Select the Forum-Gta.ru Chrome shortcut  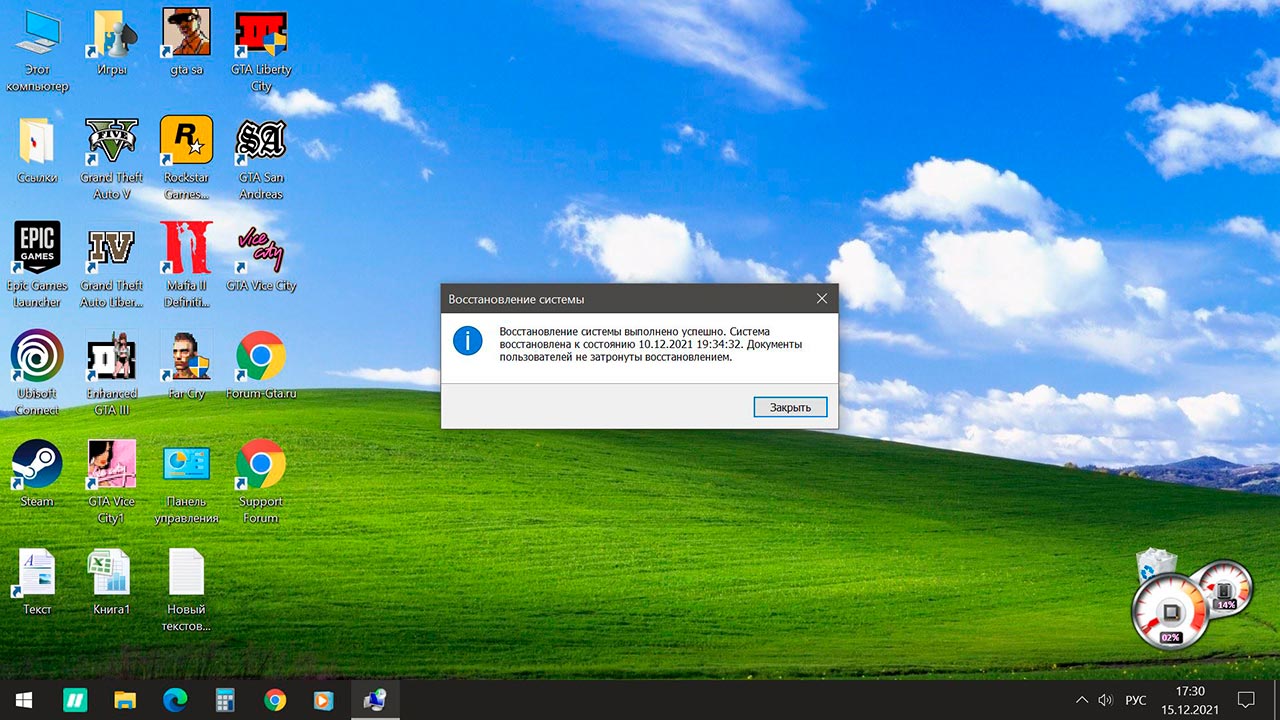261,367
